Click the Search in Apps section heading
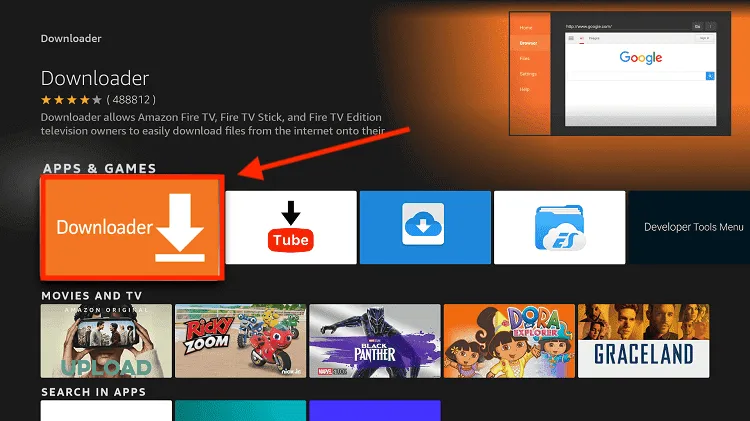The height and width of the screenshot is (421, 750). tap(93, 392)
